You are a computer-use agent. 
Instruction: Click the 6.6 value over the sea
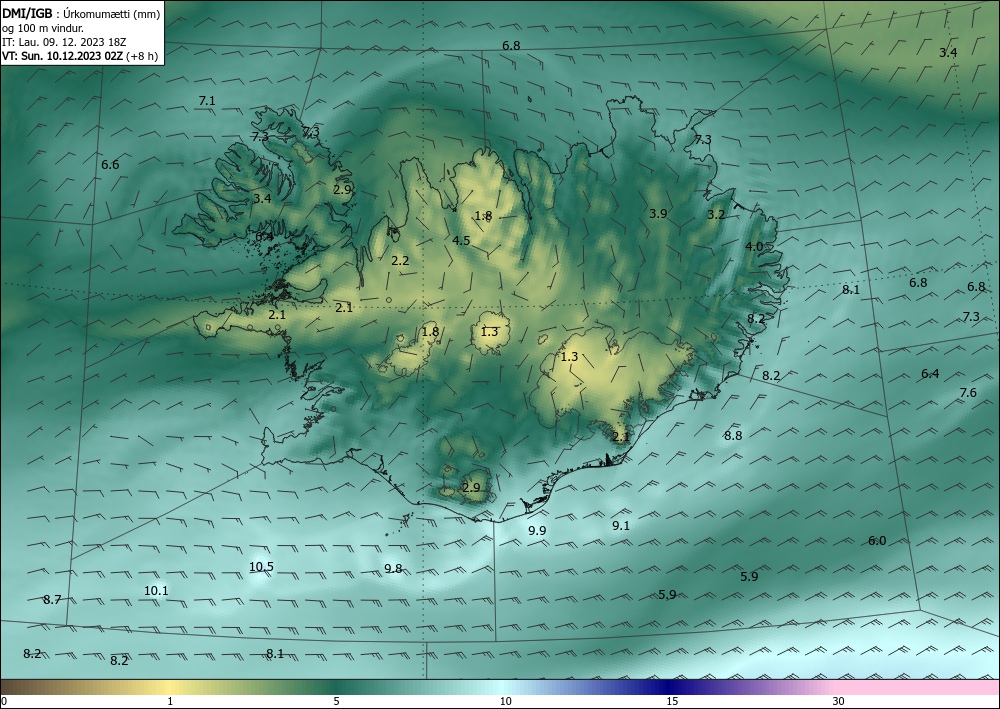coord(110,165)
